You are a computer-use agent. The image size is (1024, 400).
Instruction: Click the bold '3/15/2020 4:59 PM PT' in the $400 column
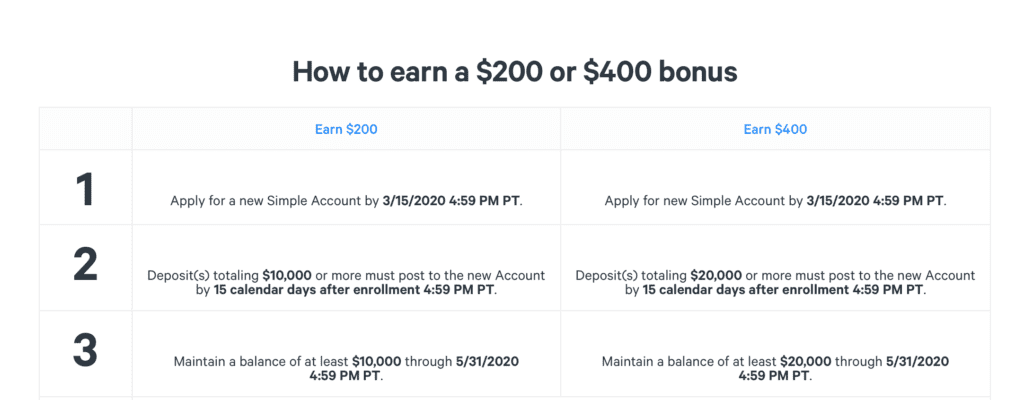pyautogui.click(x=875, y=201)
